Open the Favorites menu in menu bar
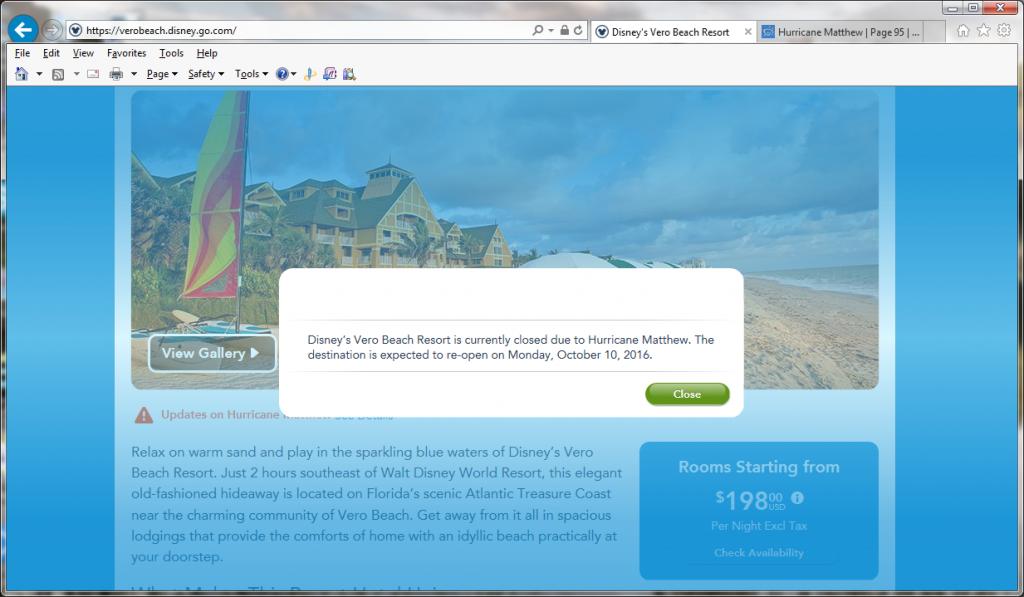The width and height of the screenshot is (1024, 597). coord(126,53)
